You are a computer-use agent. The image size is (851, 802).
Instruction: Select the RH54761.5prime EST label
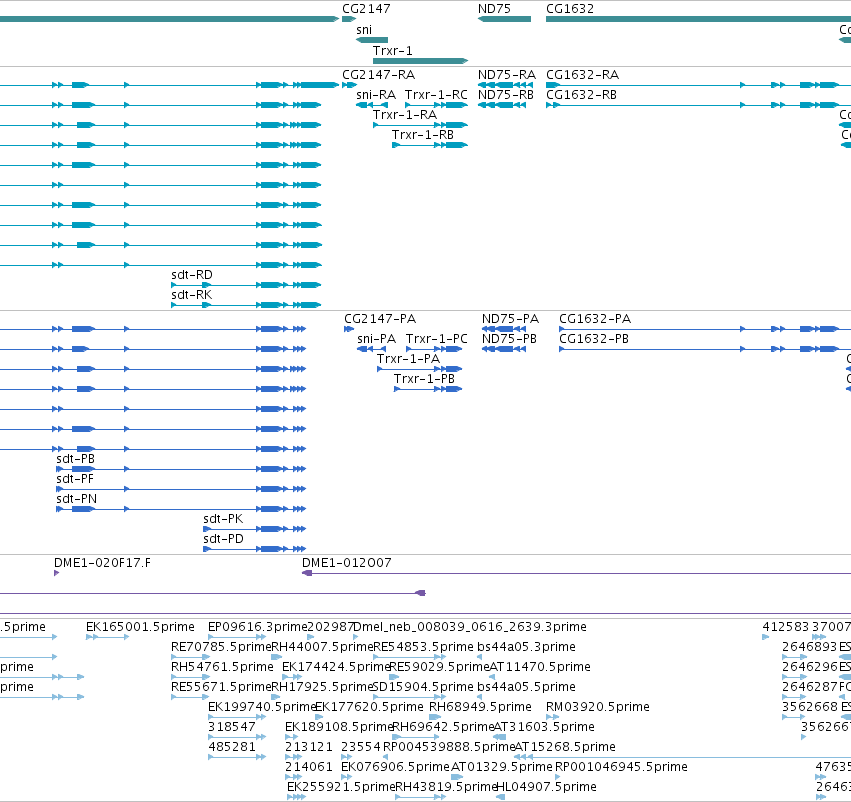pos(222,667)
